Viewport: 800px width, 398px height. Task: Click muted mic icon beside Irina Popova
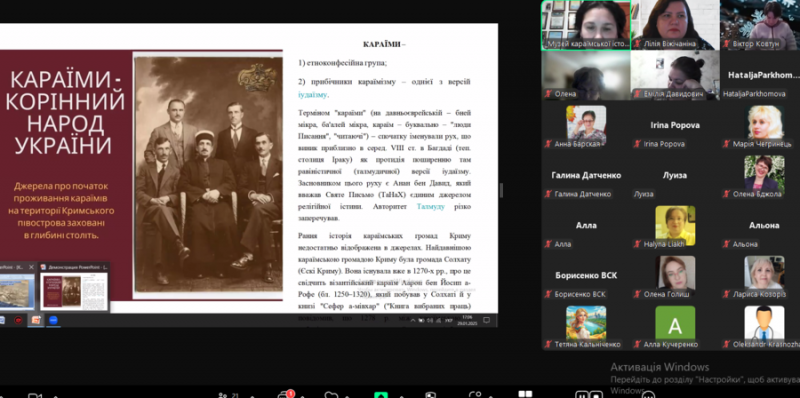click(x=637, y=144)
